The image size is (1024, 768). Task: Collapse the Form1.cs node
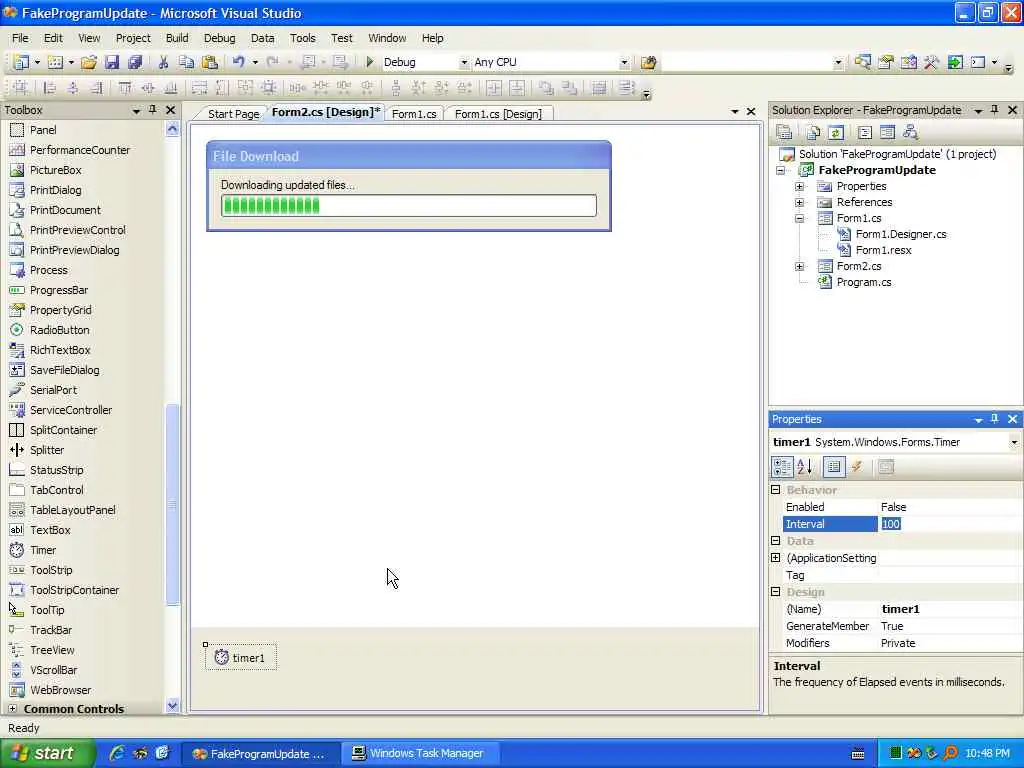point(799,218)
